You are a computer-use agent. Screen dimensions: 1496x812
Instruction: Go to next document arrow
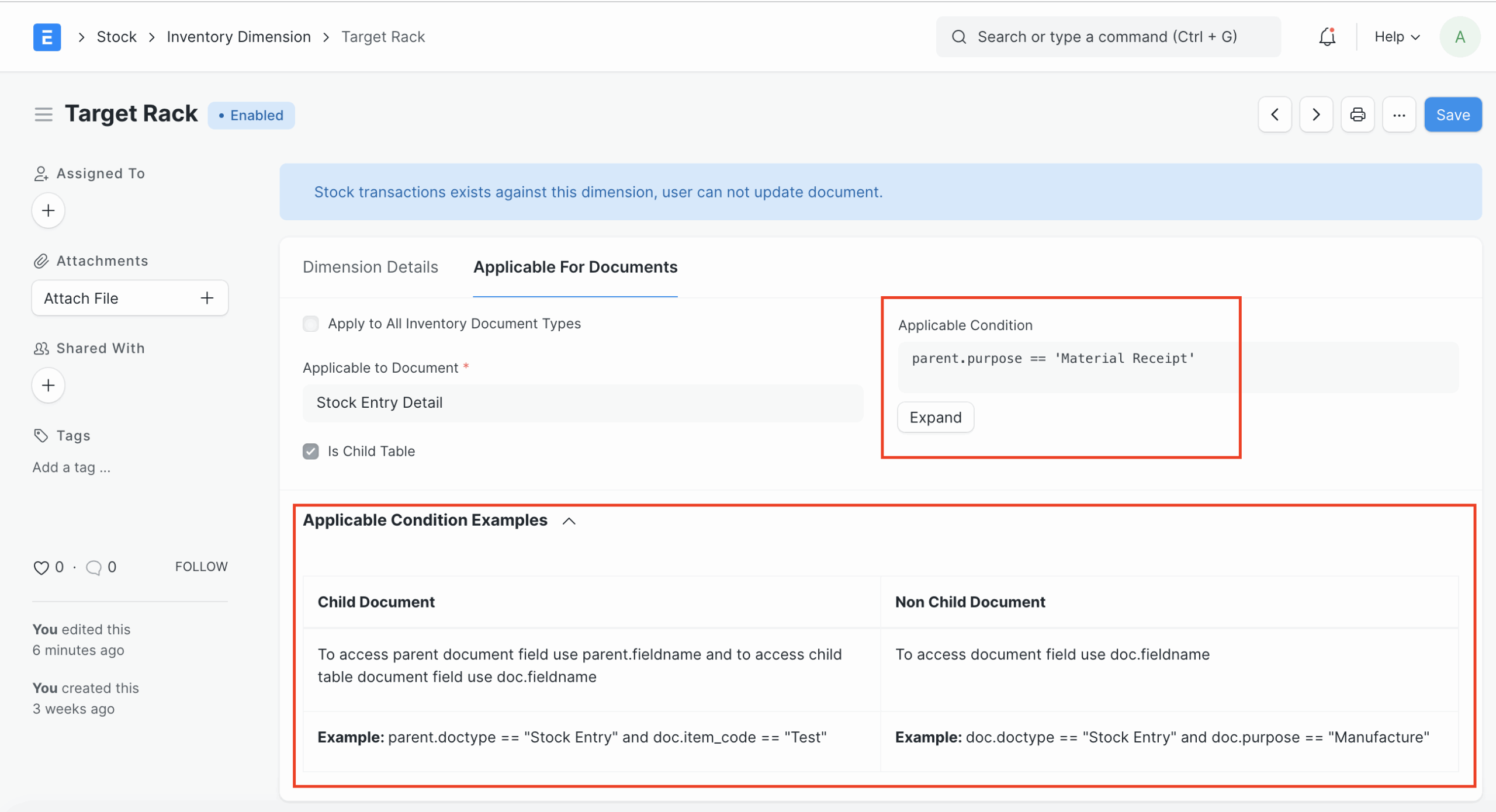[x=1316, y=114]
